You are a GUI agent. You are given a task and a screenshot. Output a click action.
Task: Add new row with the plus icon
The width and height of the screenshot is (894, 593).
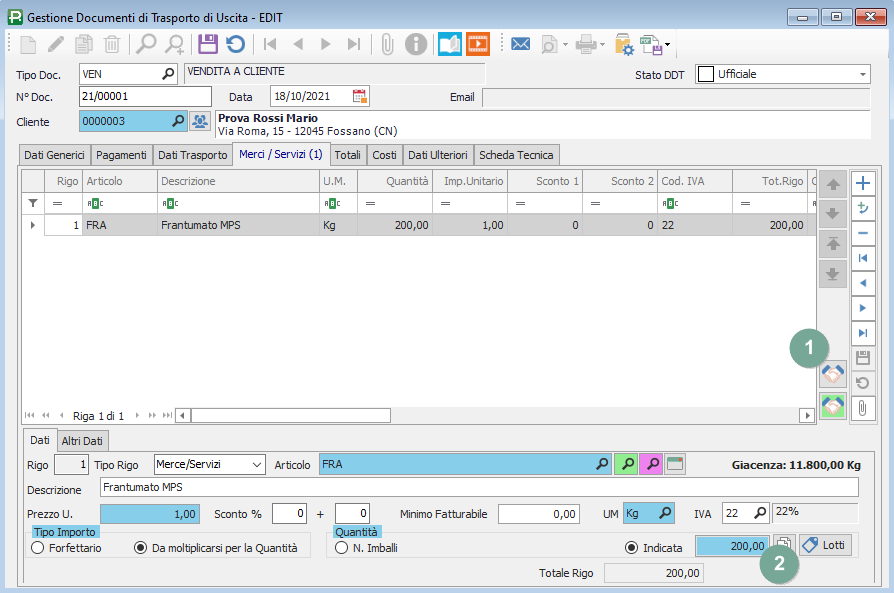862,183
